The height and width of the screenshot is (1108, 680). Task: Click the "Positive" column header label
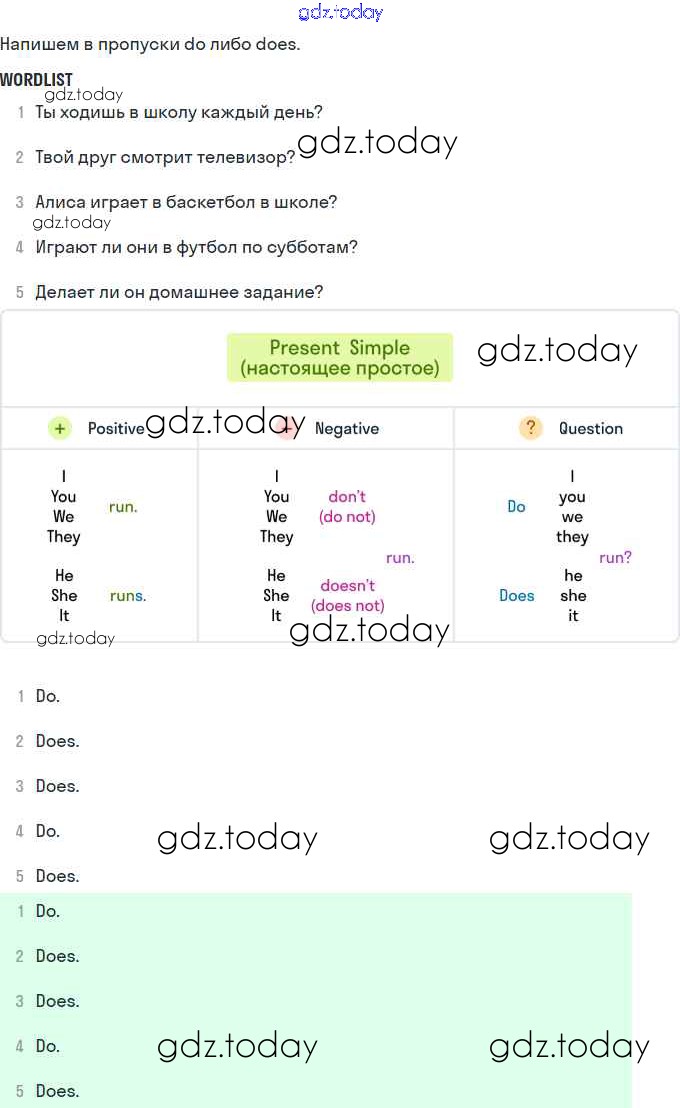(x=116, y=428)
